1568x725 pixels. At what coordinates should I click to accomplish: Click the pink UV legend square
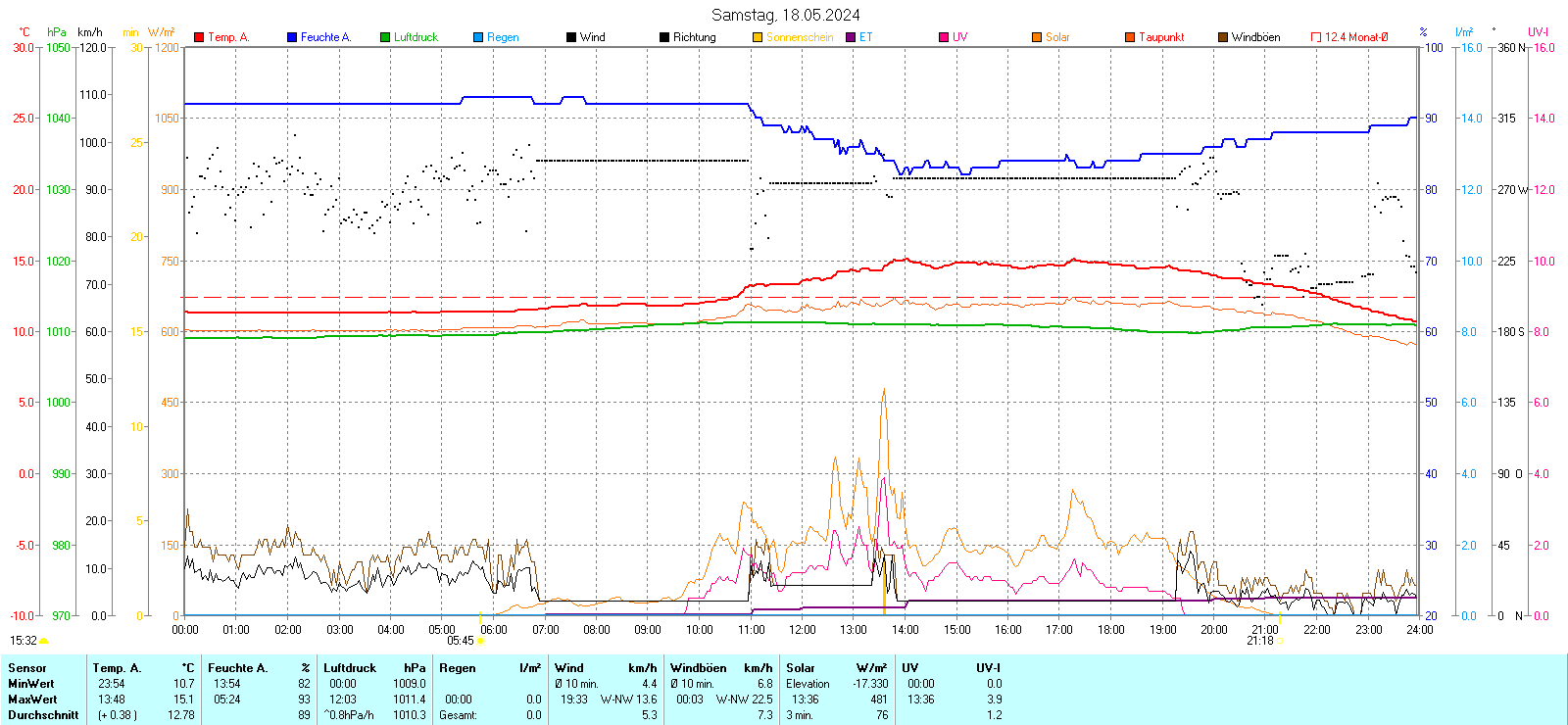[x=944, y=37]
